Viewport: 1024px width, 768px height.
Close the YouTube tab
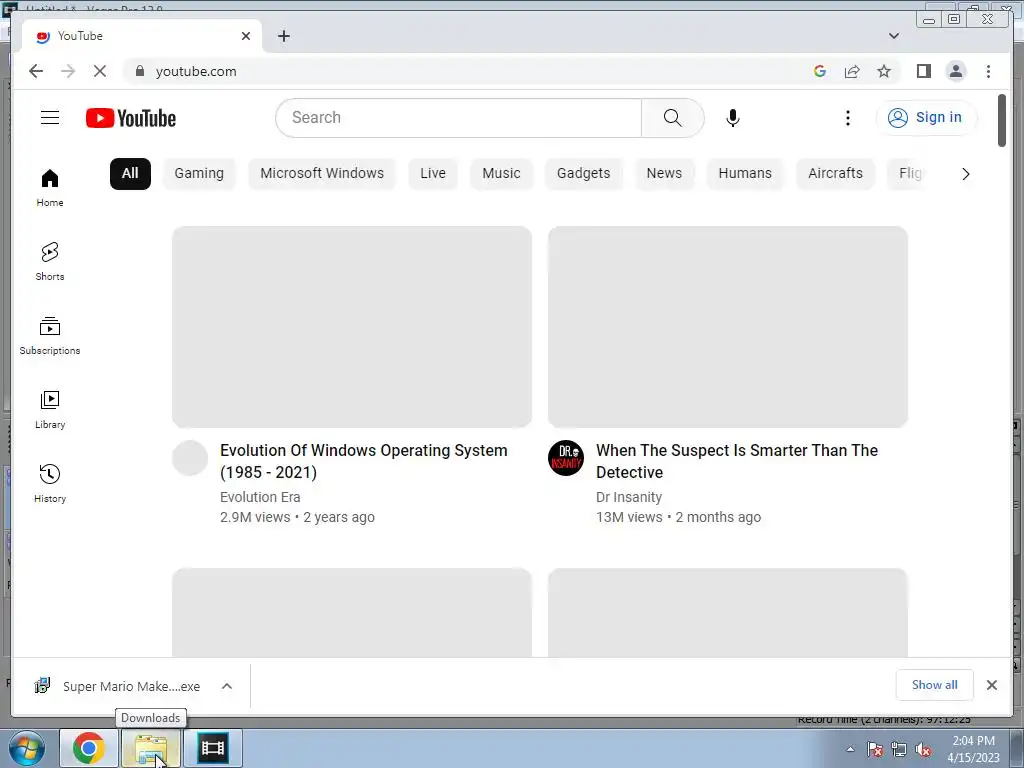pyautogui.click(x=246, y=36)
